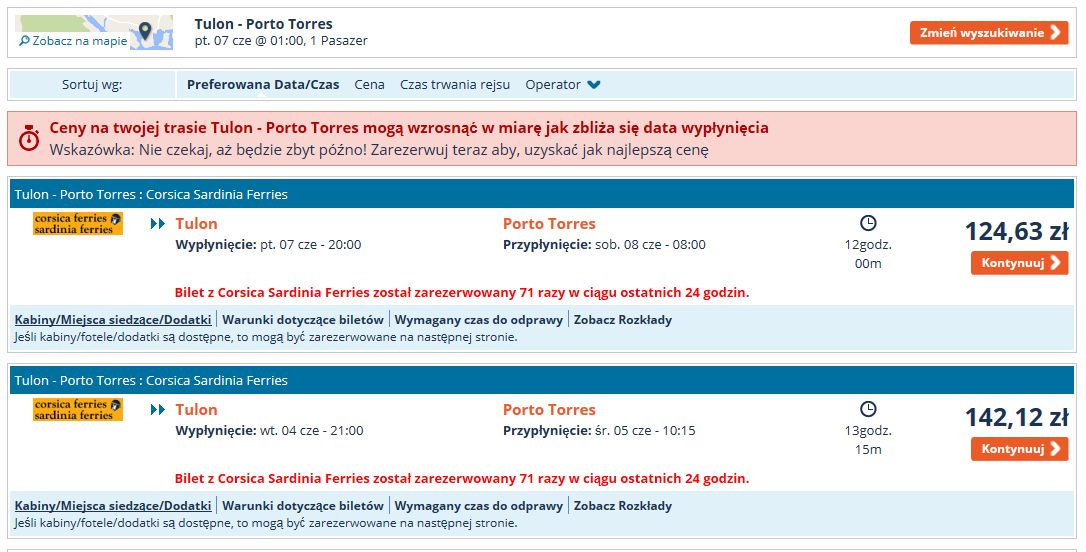Image resolution: width=1086 pixels, height=552 pixels.
Task: Open 'Zobacz Rozkłady' for the 20:00 sailing
Action: (623, 320)
